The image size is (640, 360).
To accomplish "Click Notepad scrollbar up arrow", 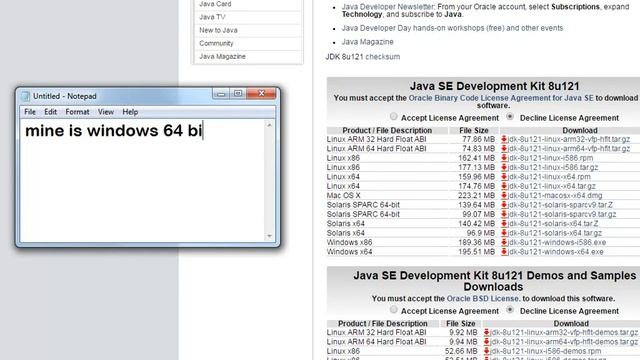I will click(269, 125).
